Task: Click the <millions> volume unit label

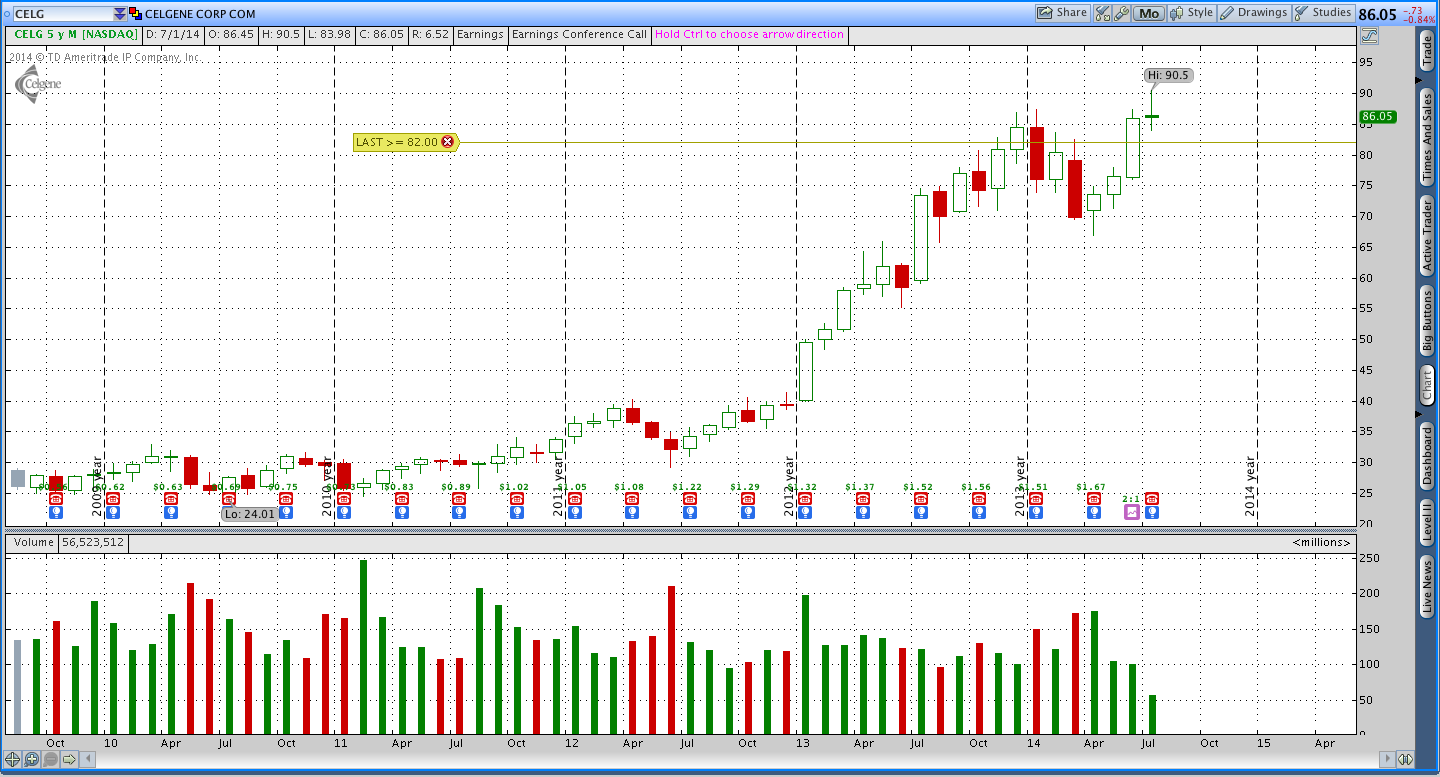Action: pos(1321,542)
